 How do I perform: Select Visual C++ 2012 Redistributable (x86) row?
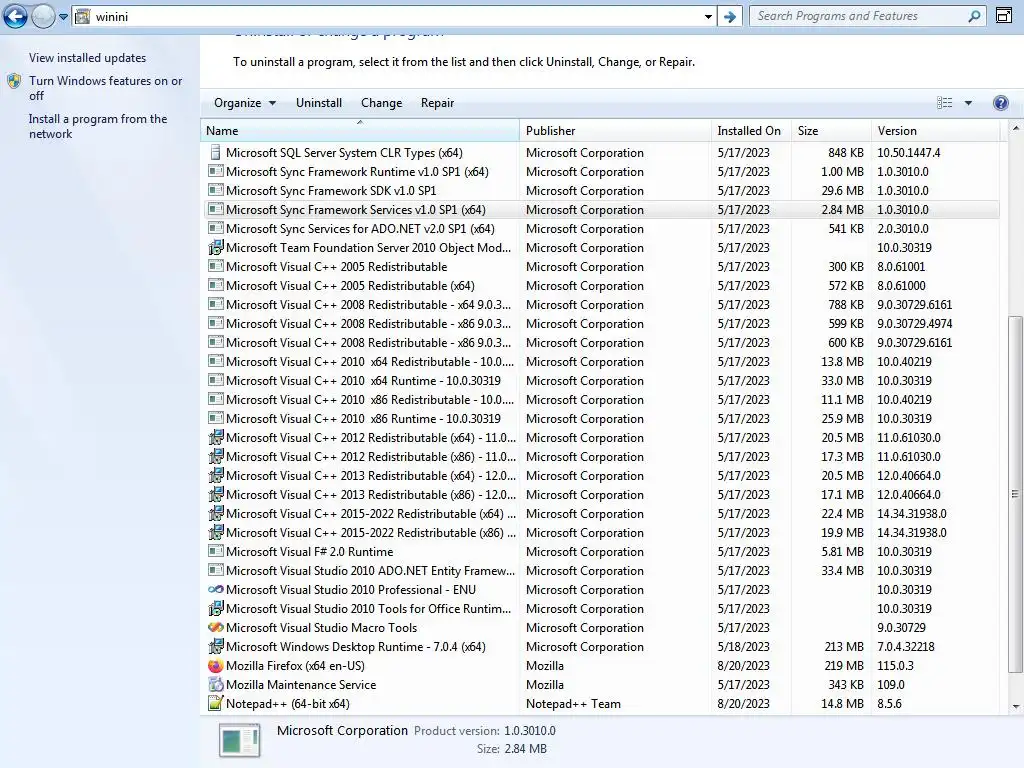point(600,456)
